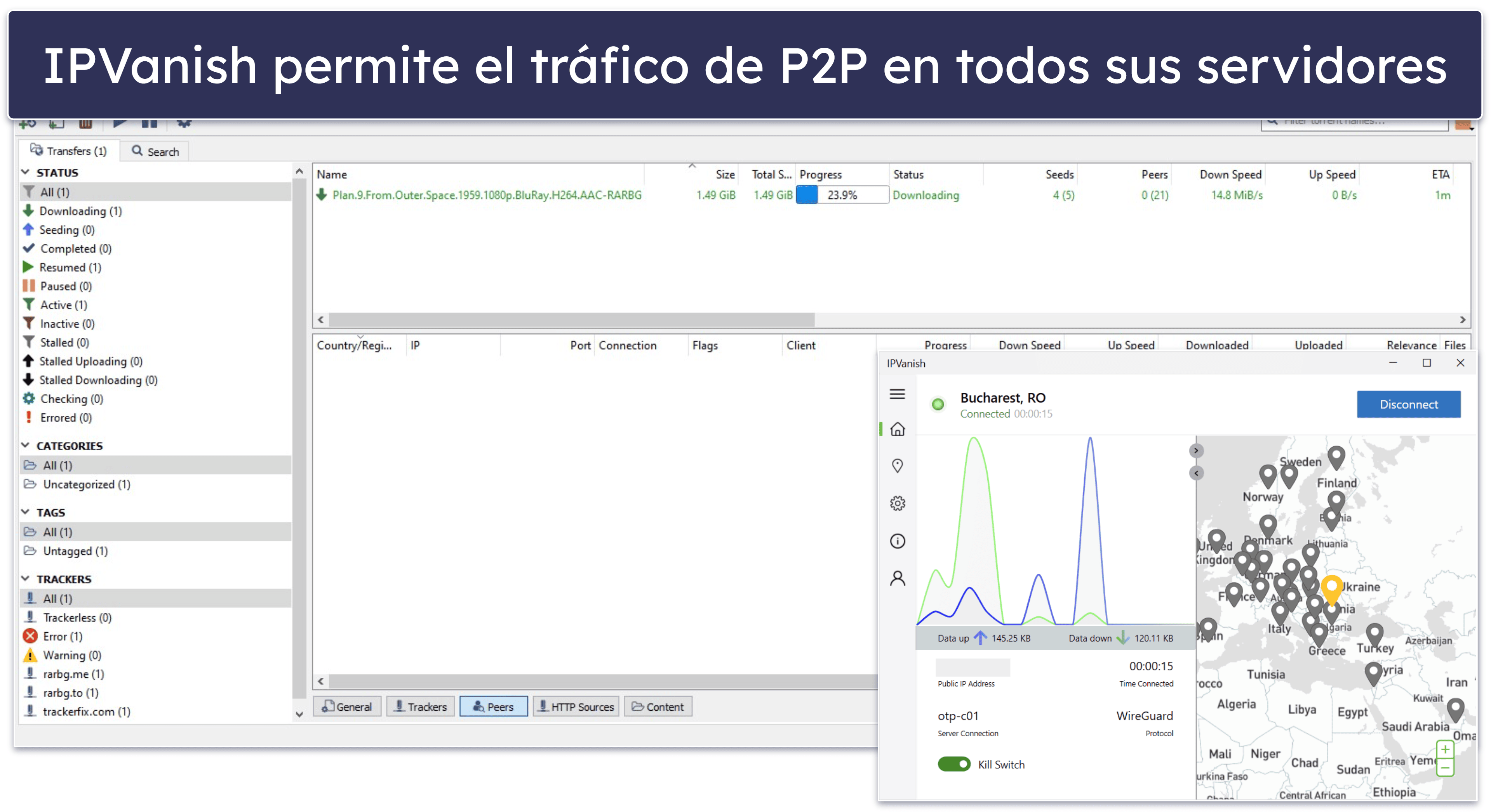This screenshot has width=1491, height=812.
Task: Filter by Paused (0) status
Action: (x=155, y=286)
